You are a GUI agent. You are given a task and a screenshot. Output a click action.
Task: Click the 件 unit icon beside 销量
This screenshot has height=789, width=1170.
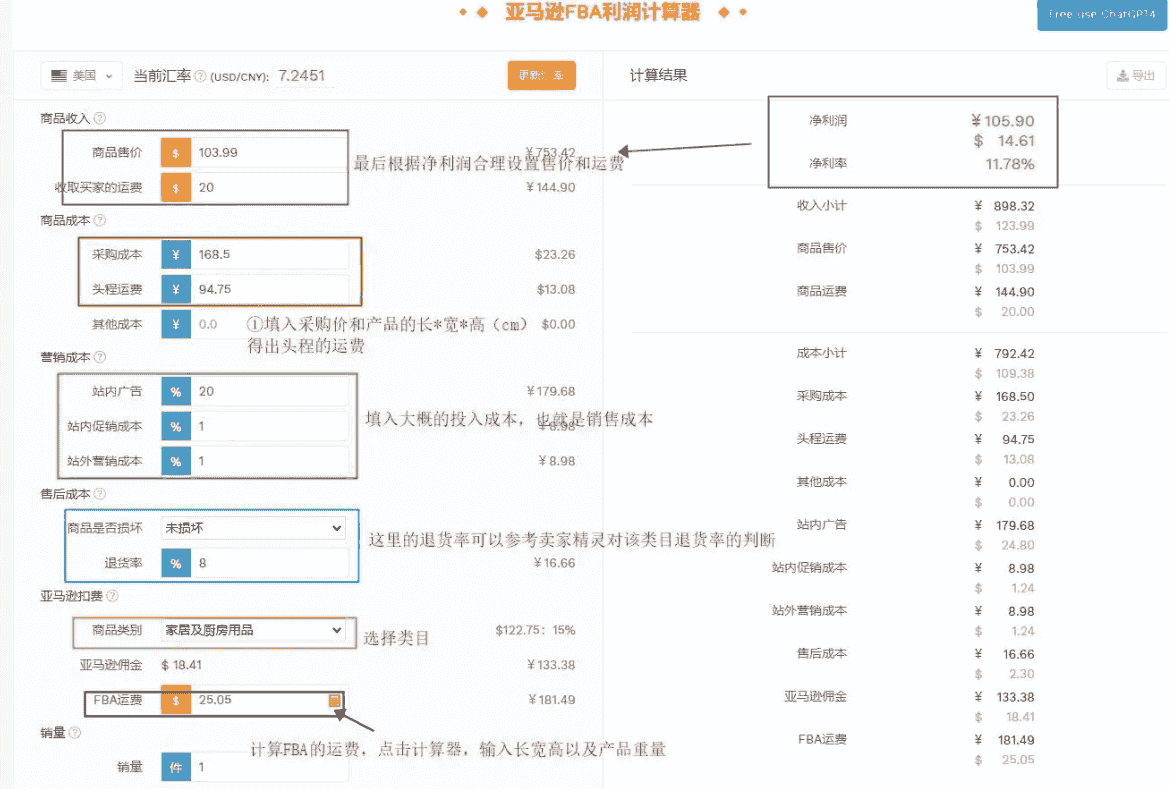coord(175,766)
